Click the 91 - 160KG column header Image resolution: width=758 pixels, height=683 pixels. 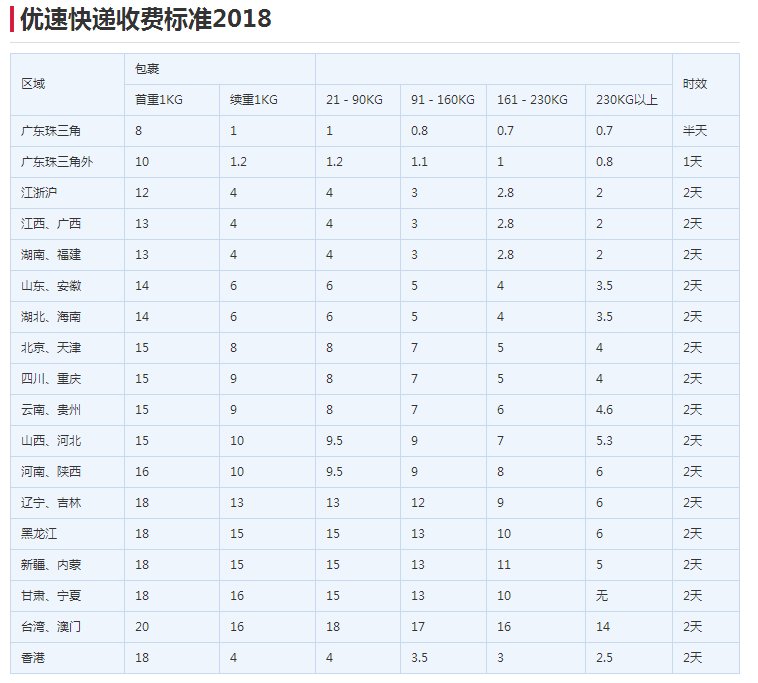click(443, 100)
